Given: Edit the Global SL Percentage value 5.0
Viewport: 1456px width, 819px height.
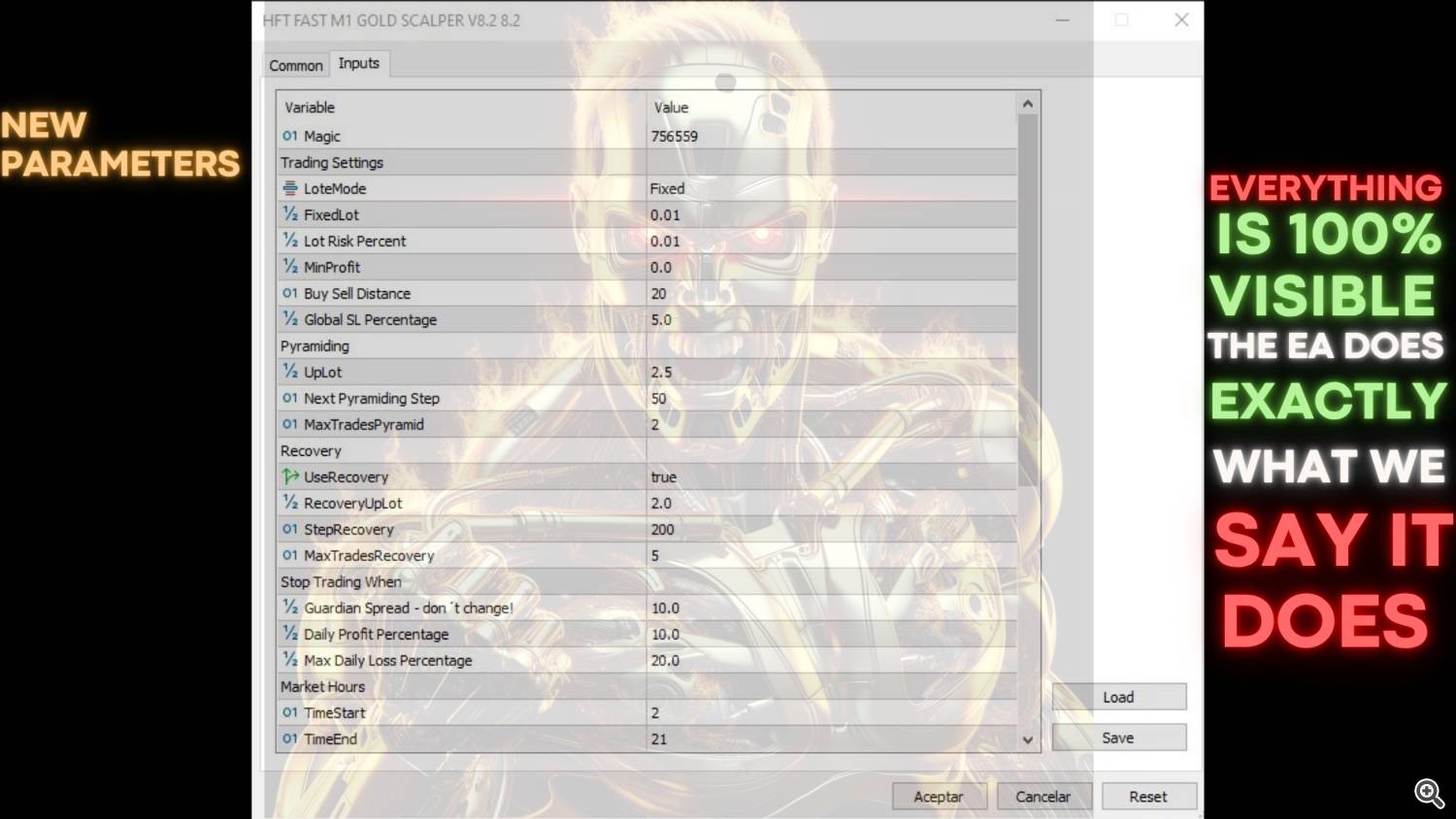Looking at the screenshot, I should pyautogui.click(x=832, y=319).
